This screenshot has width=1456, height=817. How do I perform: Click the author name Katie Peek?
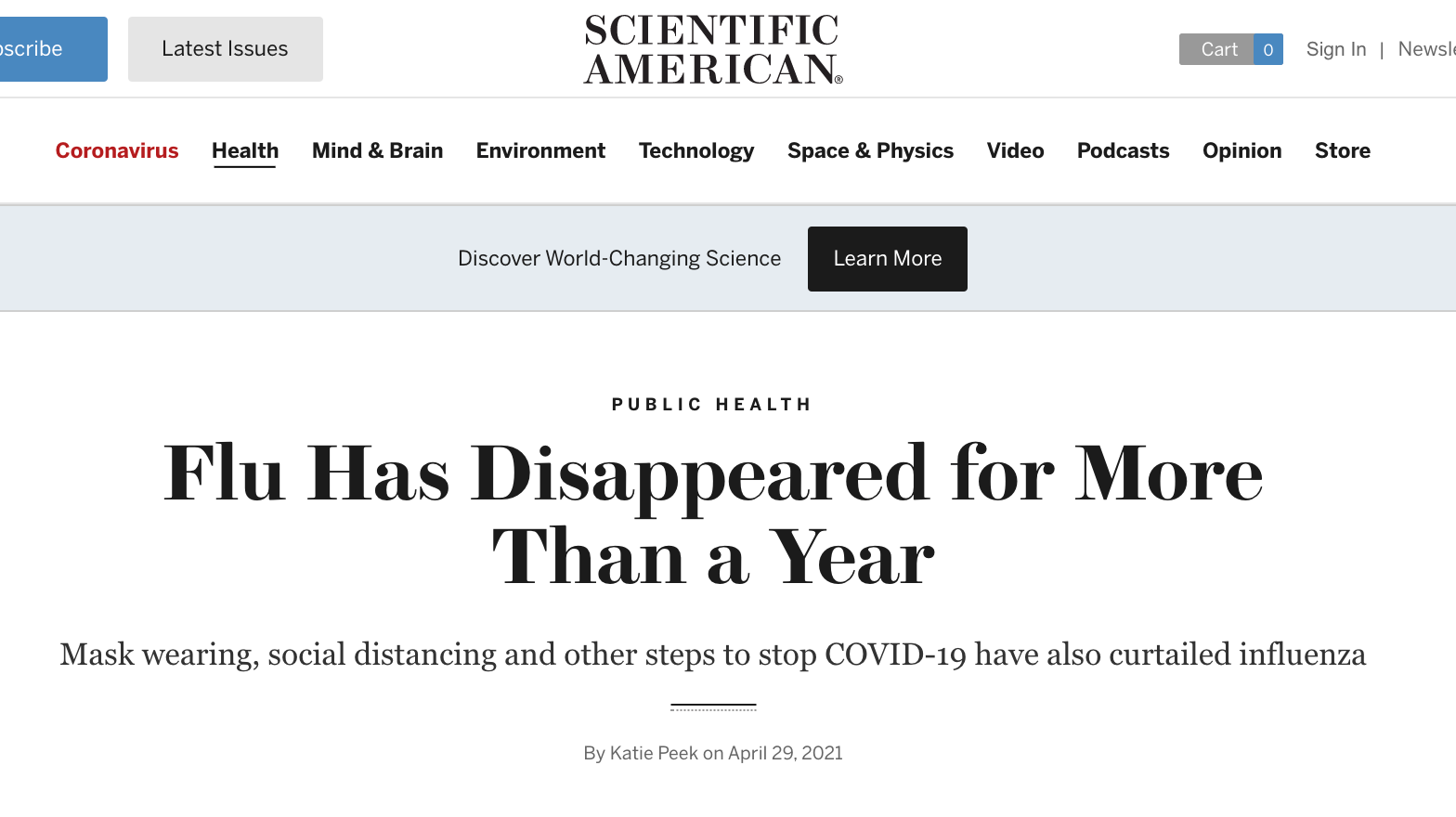pos(654,753)
